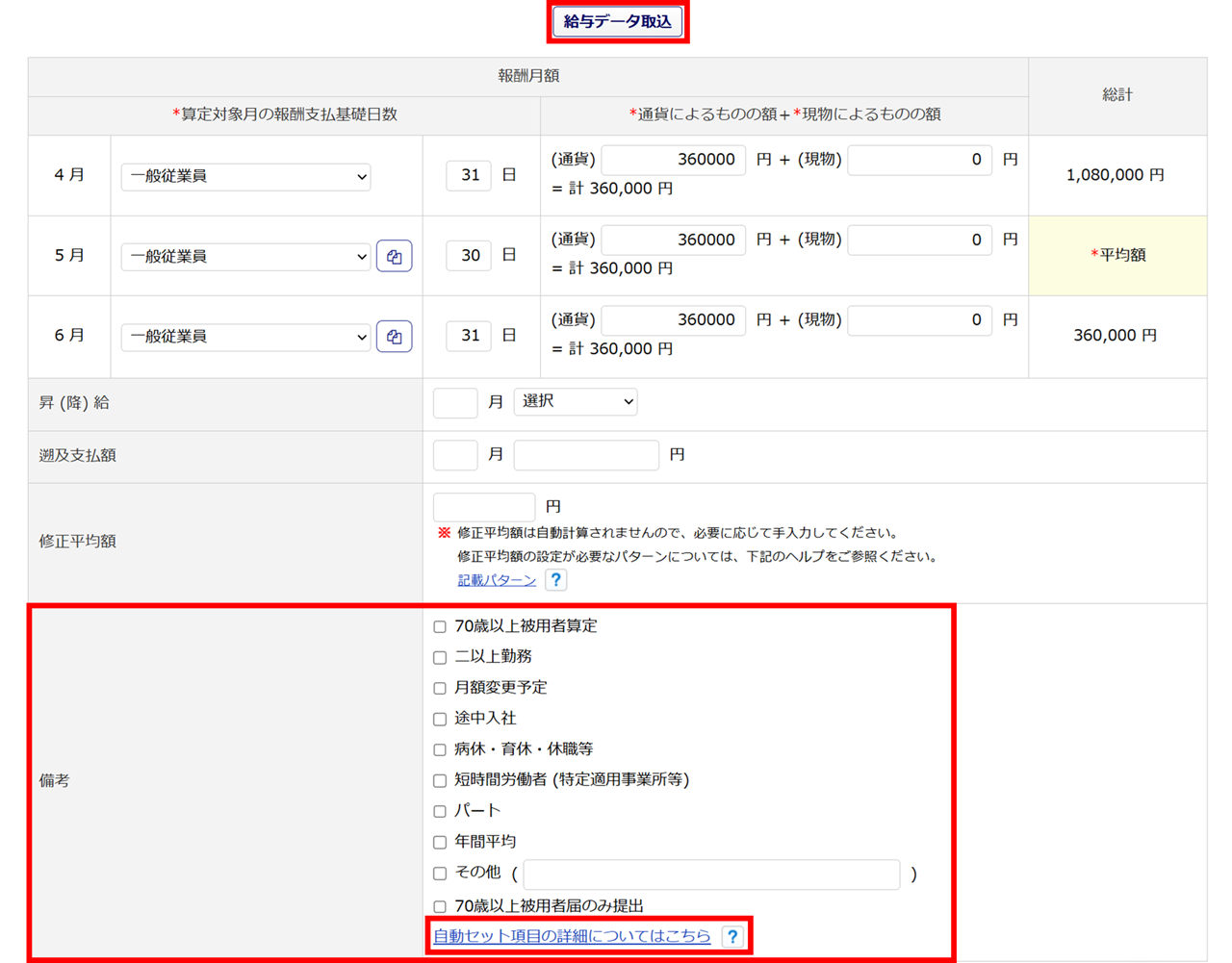Click the copy icon in the 5月 row
1232x963 pixels.
click(x=395, y=257)
